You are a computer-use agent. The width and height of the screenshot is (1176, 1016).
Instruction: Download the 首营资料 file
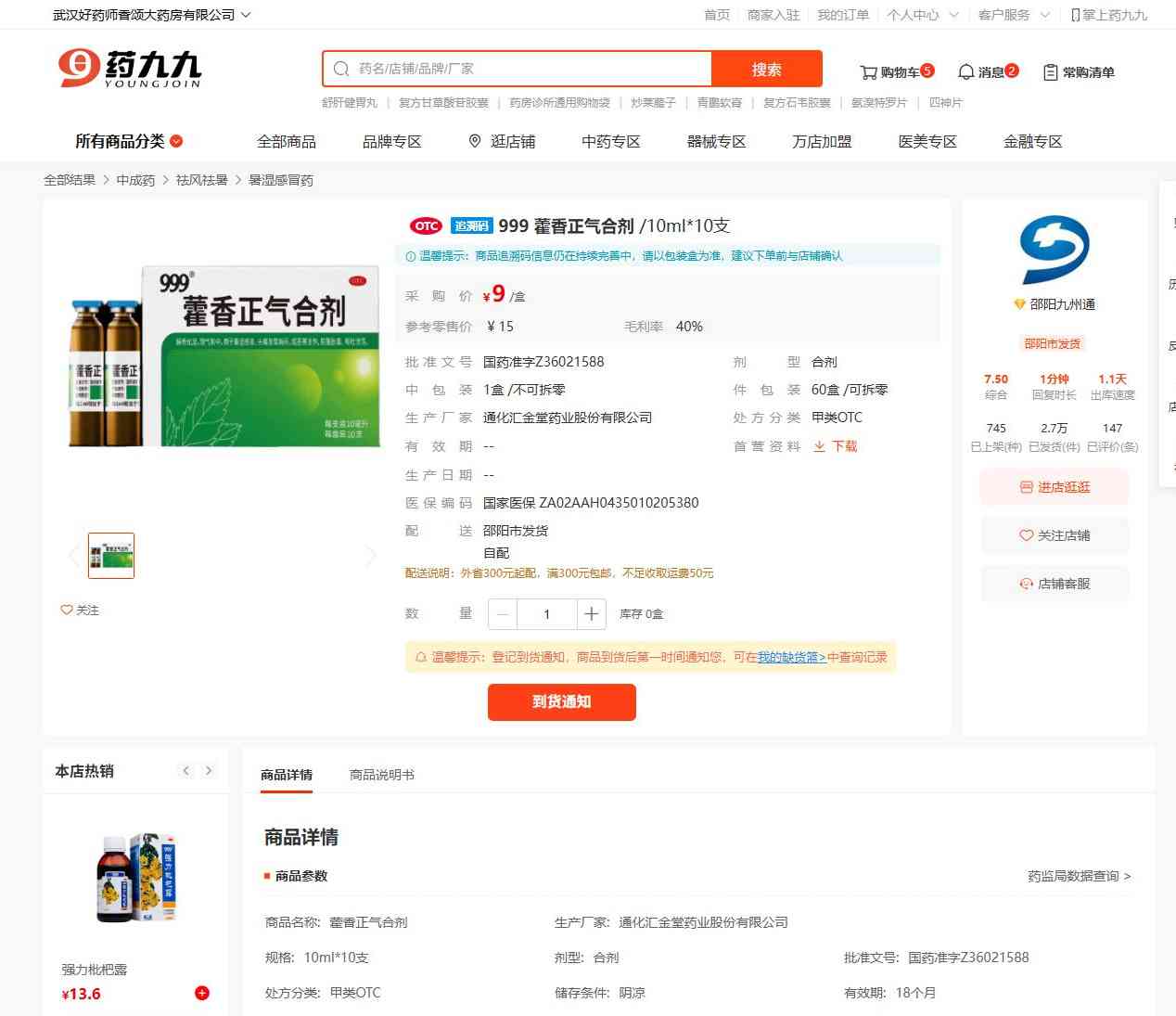click(836, 446)
